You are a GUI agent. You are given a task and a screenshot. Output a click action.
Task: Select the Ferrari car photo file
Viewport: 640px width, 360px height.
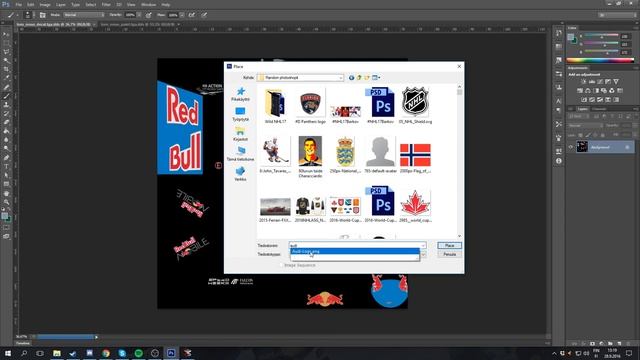point(276,209)
